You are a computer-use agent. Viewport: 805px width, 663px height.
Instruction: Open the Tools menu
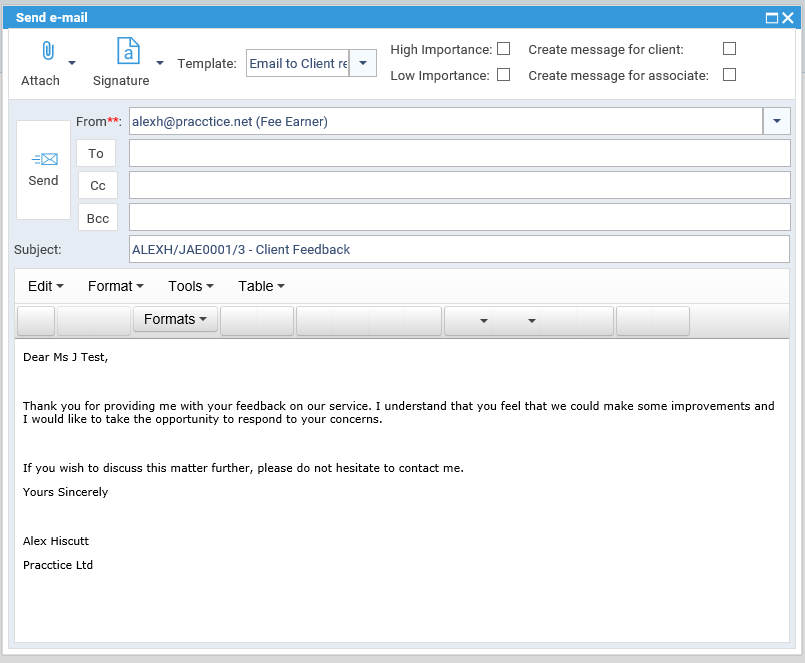(x=190, y=286)
